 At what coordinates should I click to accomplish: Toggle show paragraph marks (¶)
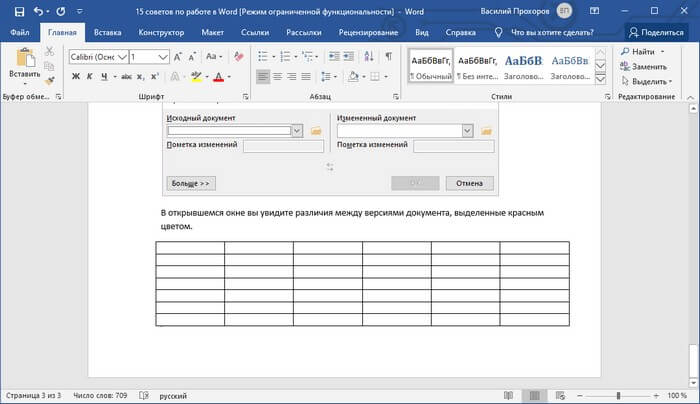[x=388, y=56]
